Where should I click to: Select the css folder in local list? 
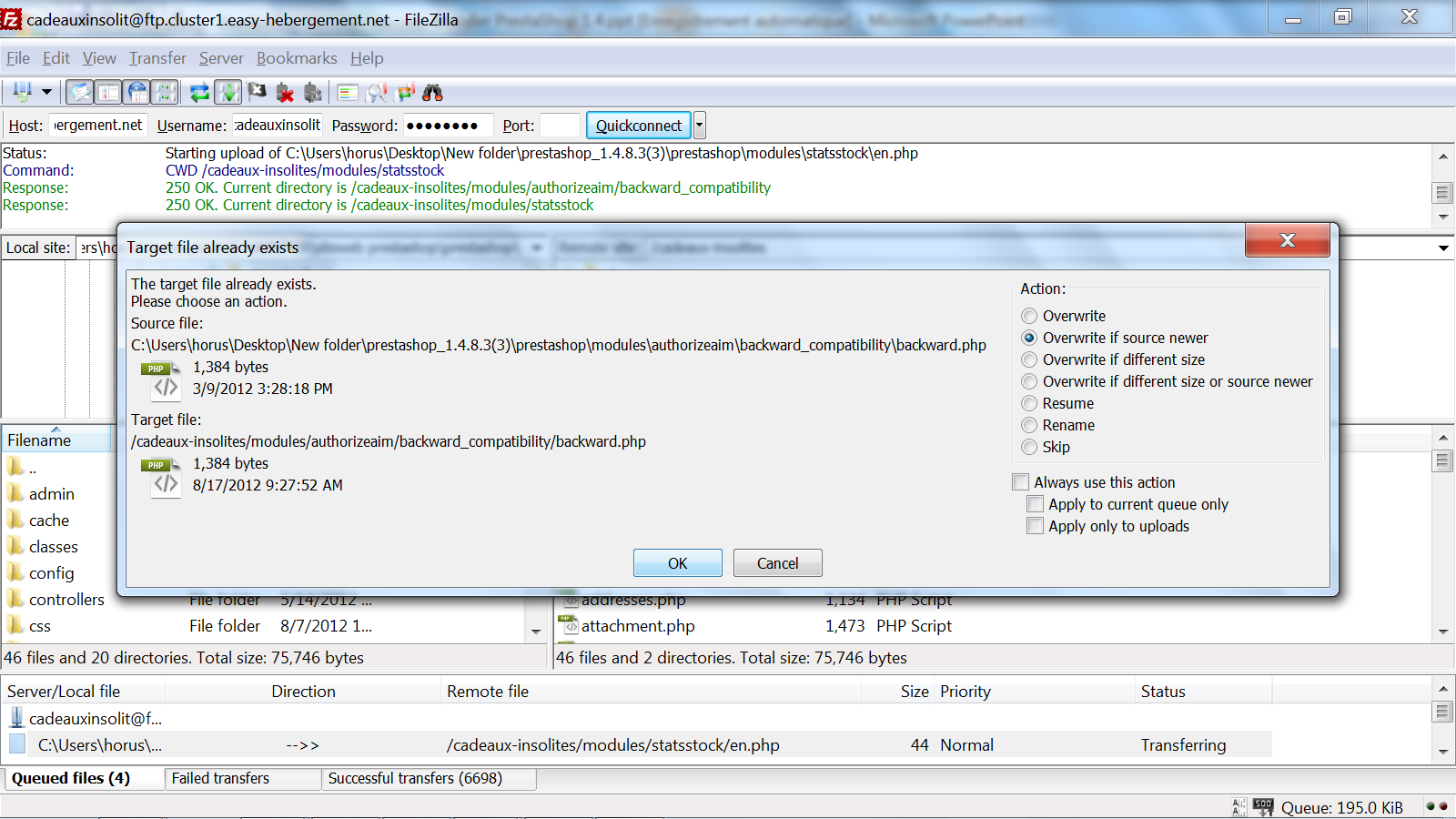coord(40,626)
